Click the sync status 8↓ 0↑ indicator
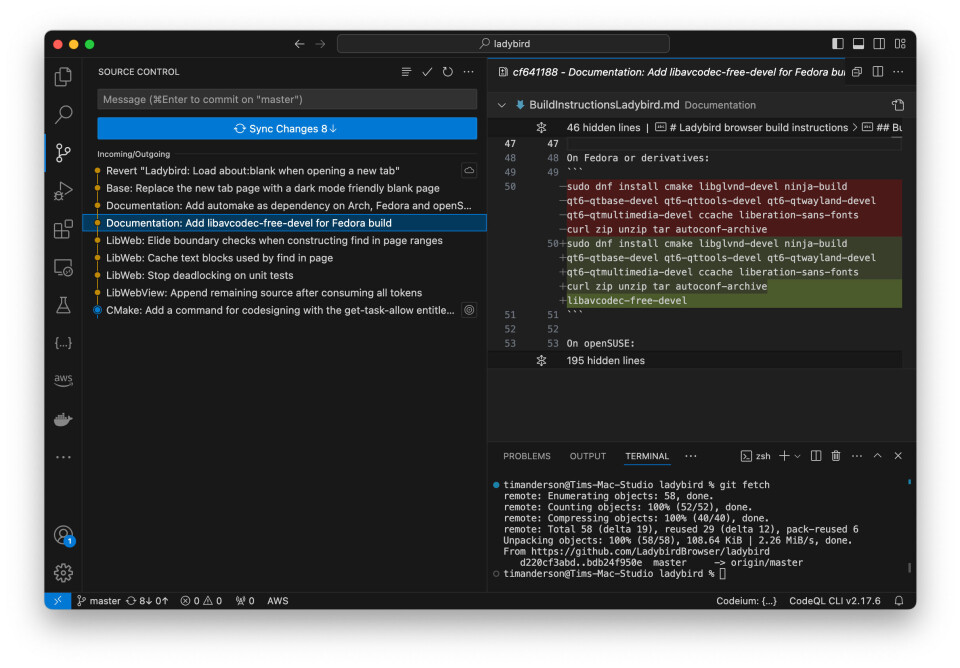 147,601
